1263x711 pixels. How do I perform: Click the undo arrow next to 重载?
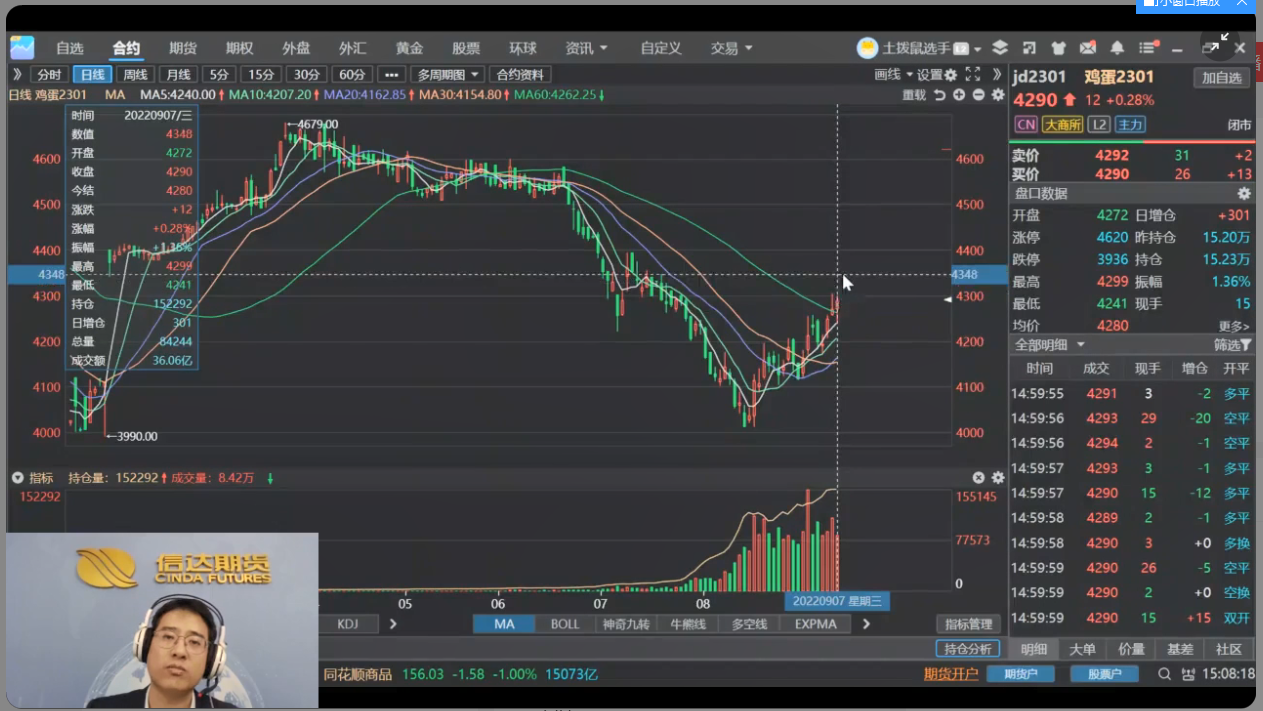pos(939,95)
